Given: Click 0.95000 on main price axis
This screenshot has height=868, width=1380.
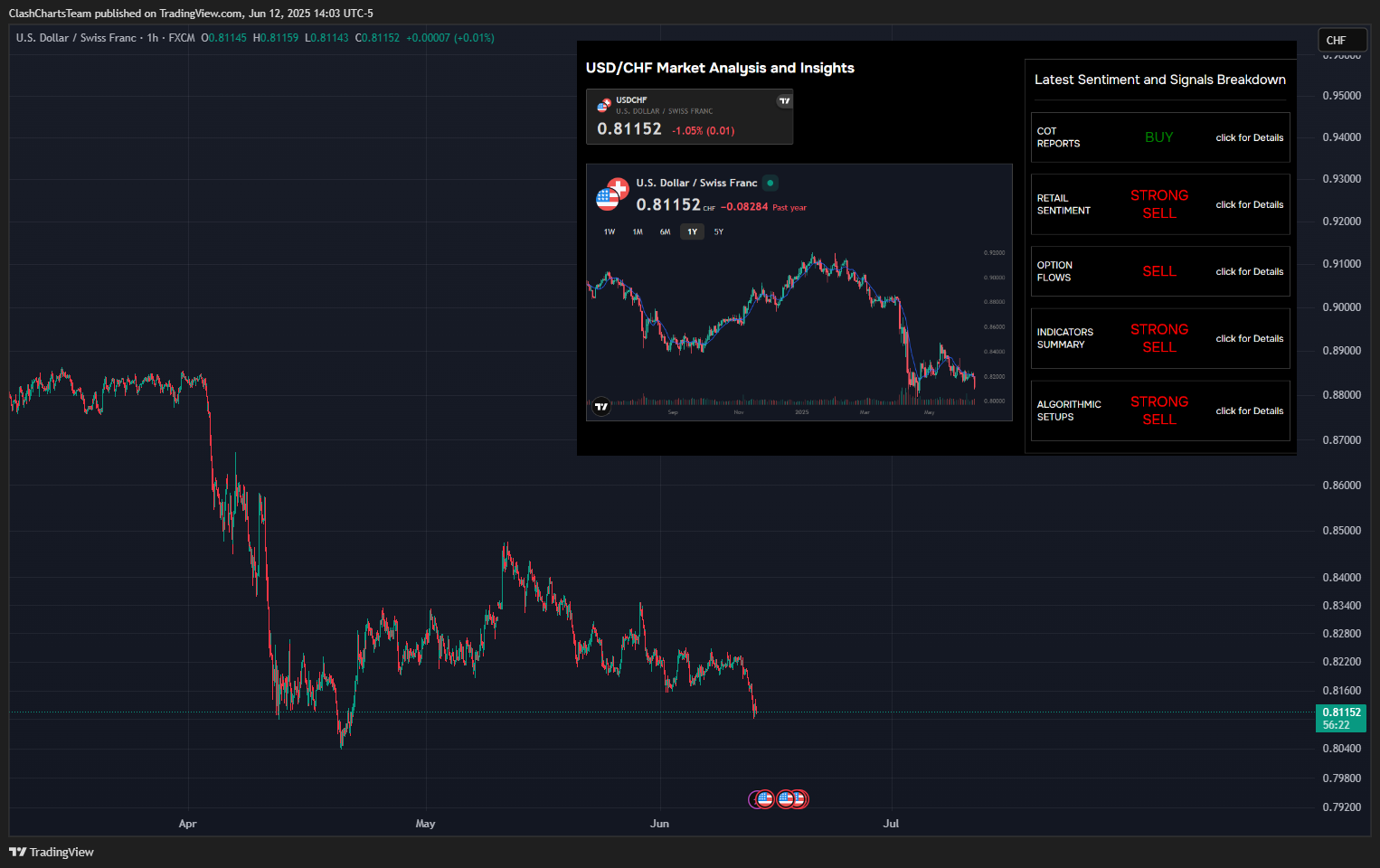Looking at the screenshot, I should tap(1341, 96).
